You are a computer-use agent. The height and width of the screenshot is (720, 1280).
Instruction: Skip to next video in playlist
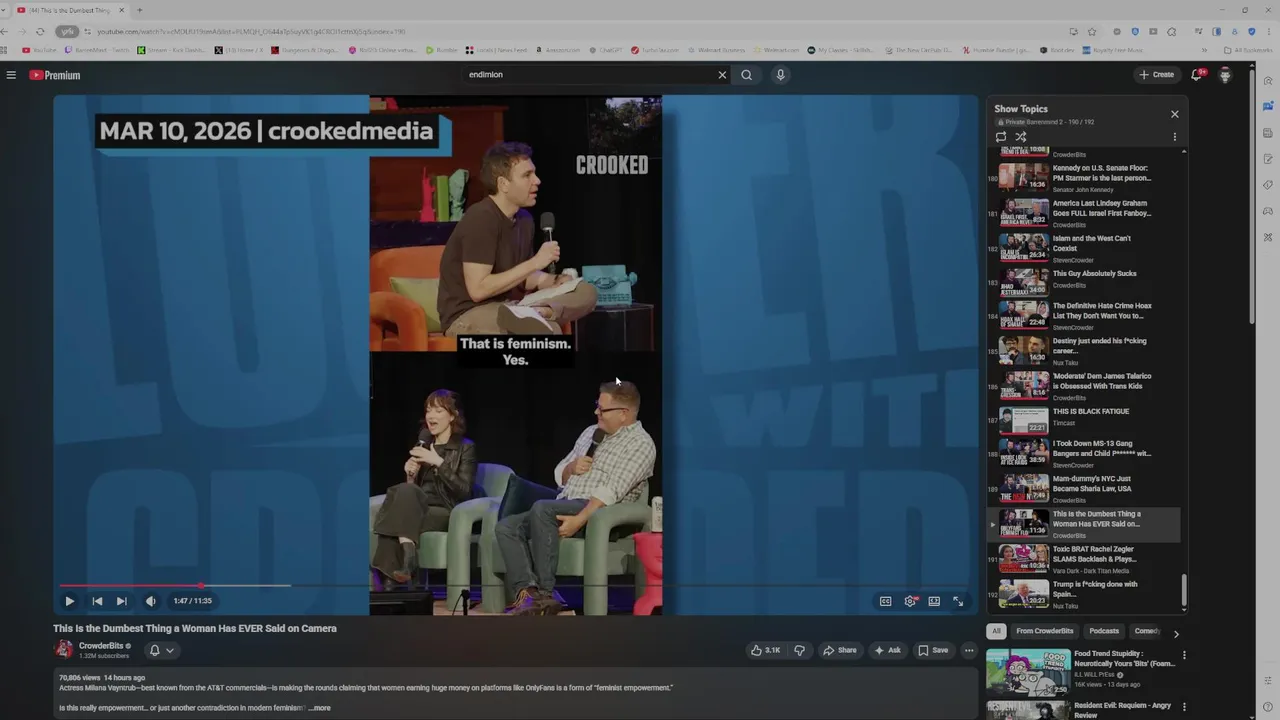click(x=121, y=601)
